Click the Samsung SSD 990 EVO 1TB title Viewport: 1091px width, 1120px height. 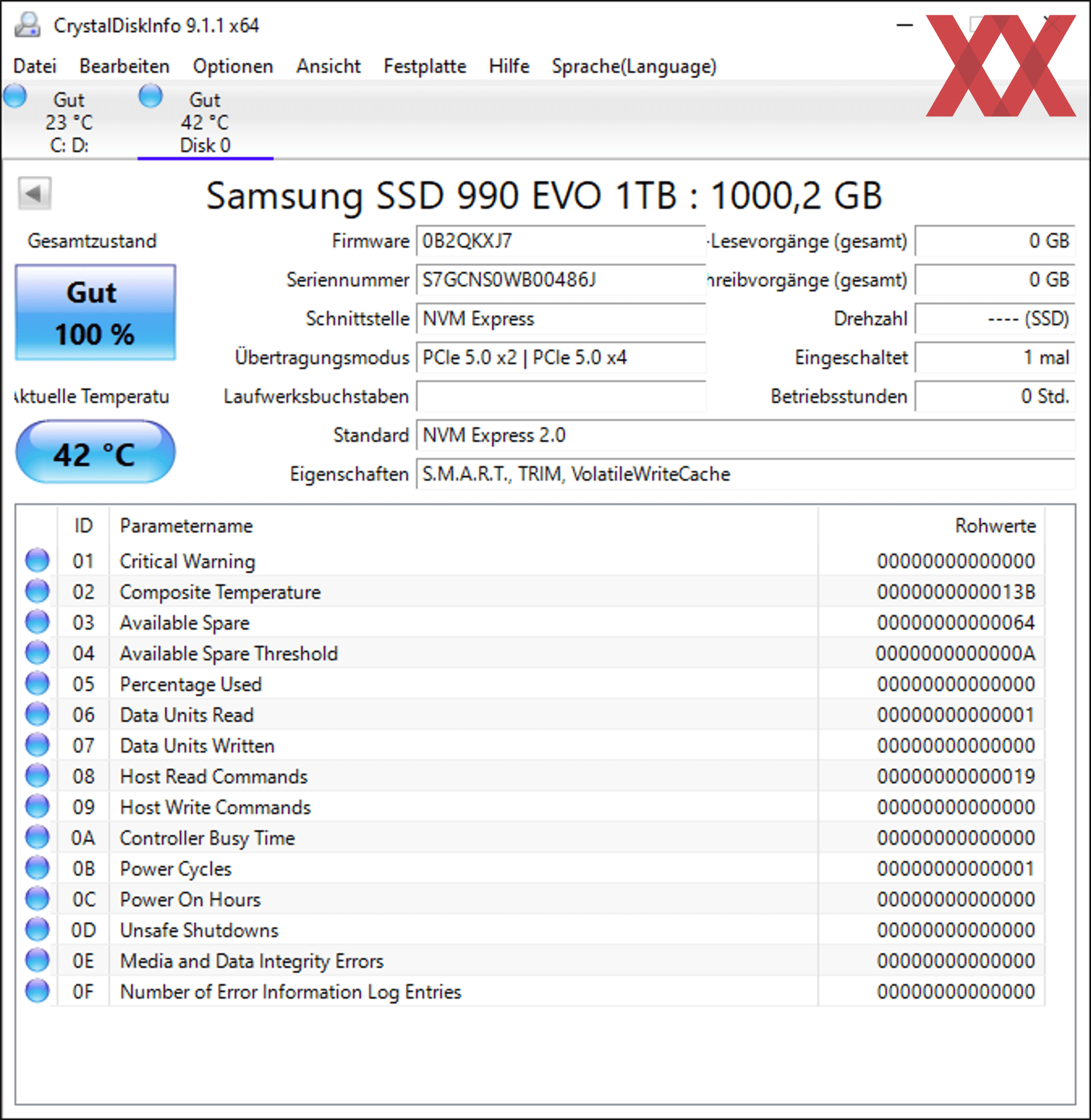(x=544, y=196)
